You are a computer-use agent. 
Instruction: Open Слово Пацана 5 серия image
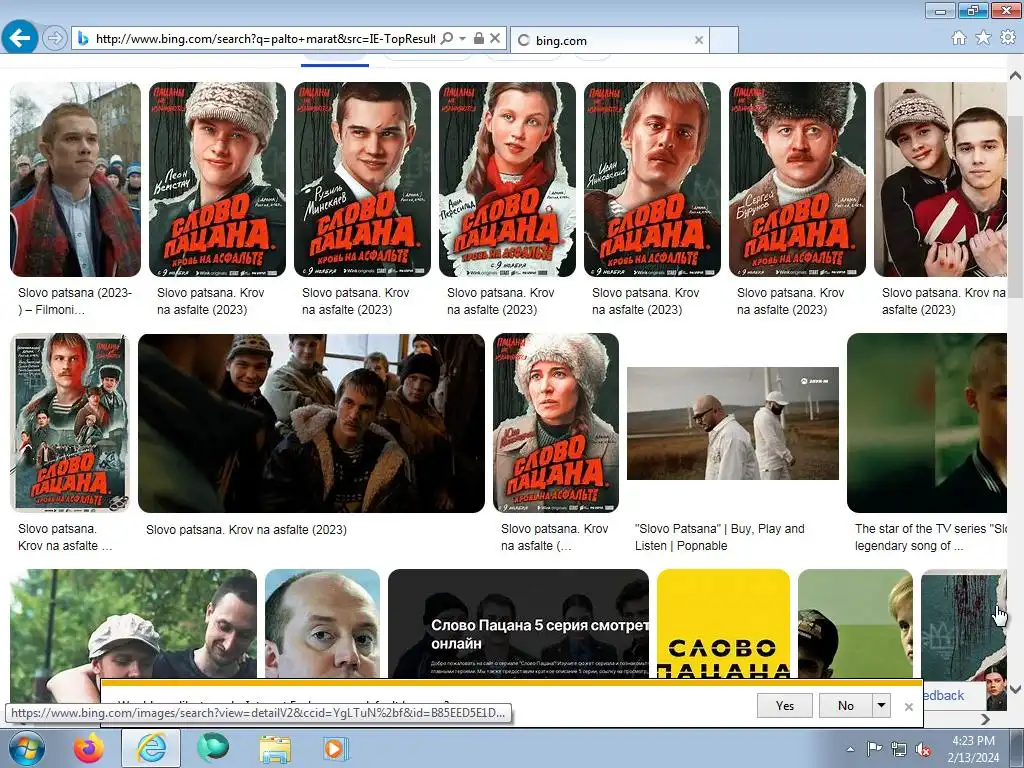coord(519,624)
